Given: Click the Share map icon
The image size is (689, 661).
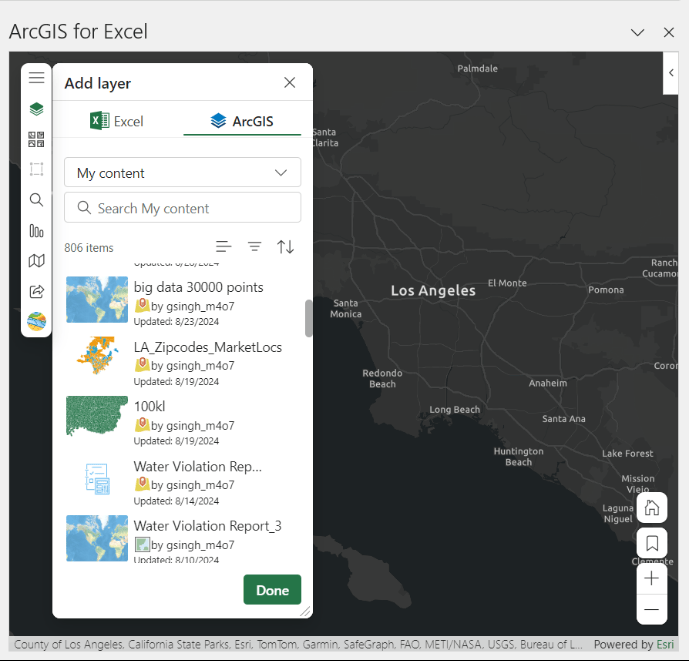Looking at the screenshot, I should (x=36, y=291).
